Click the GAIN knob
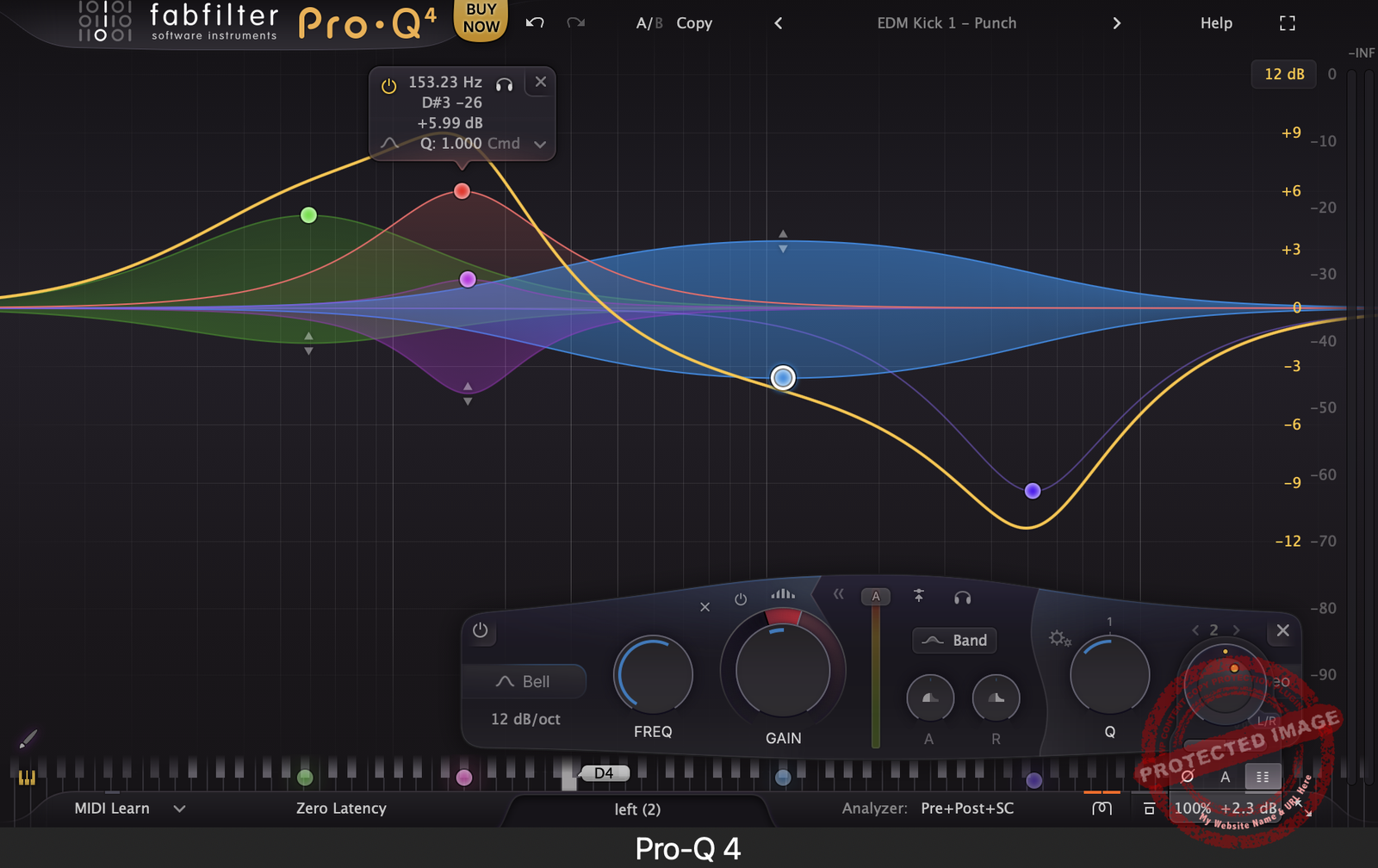Image resolution: width=1378 pixels, height=868 pixels. (x=782, y=670)
